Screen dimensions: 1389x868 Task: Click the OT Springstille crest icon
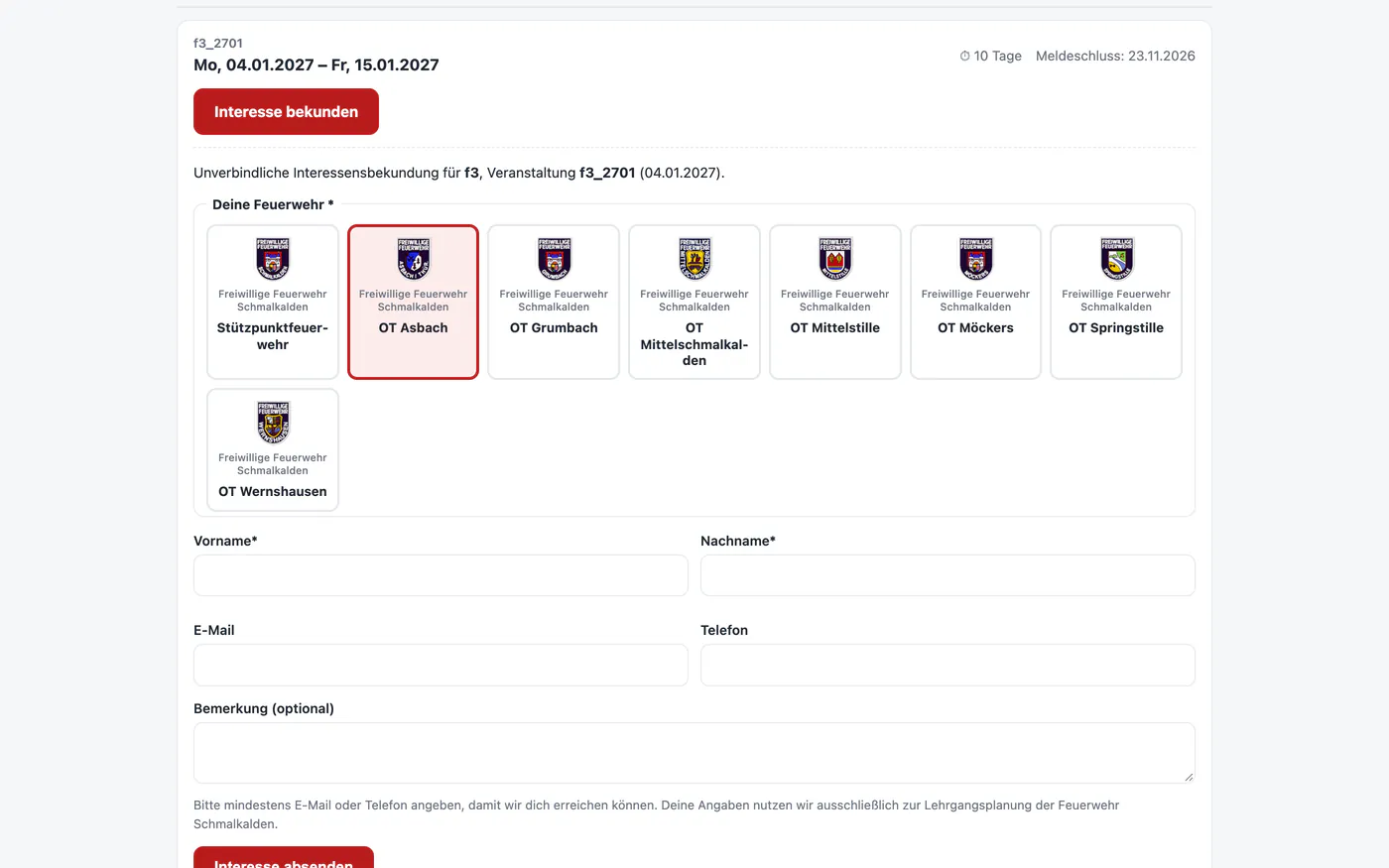coord(1116,259)
